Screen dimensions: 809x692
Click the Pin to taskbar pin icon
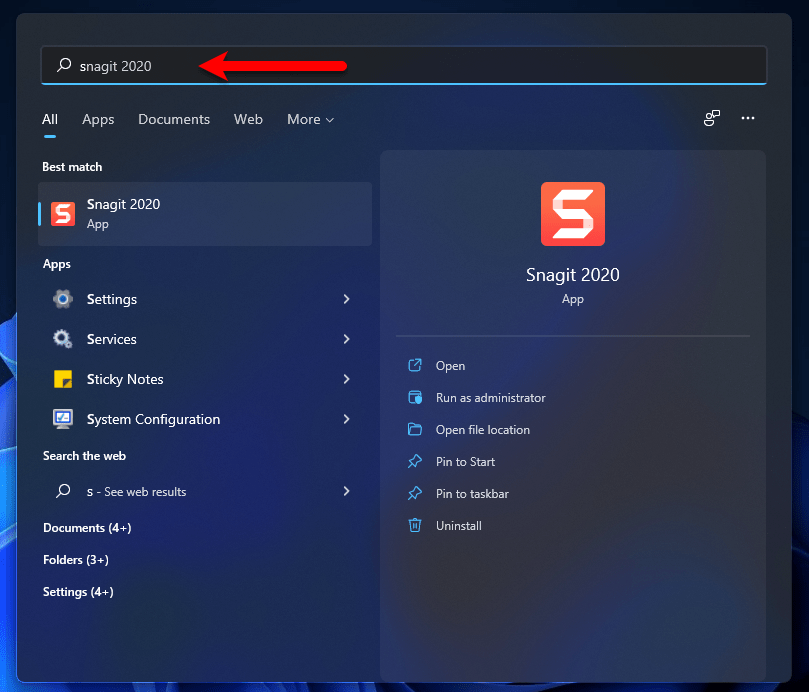click(x=415, y=493)
